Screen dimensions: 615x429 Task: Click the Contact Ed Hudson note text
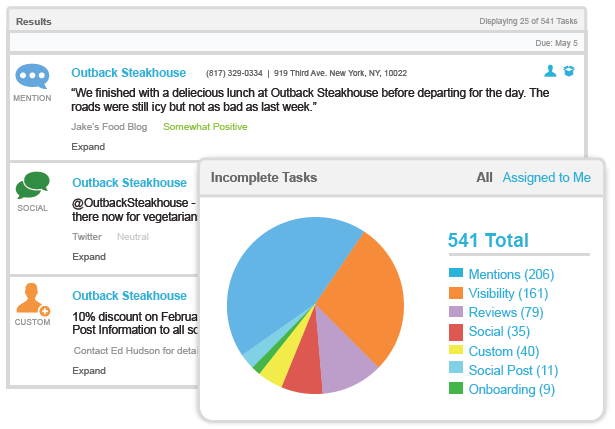pos(136,351)
